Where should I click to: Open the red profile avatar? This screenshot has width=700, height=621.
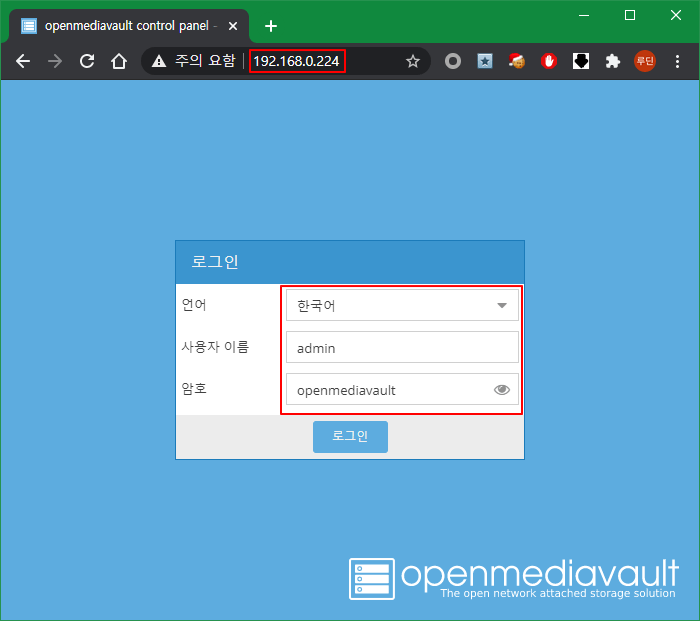[x=645, y=61]
